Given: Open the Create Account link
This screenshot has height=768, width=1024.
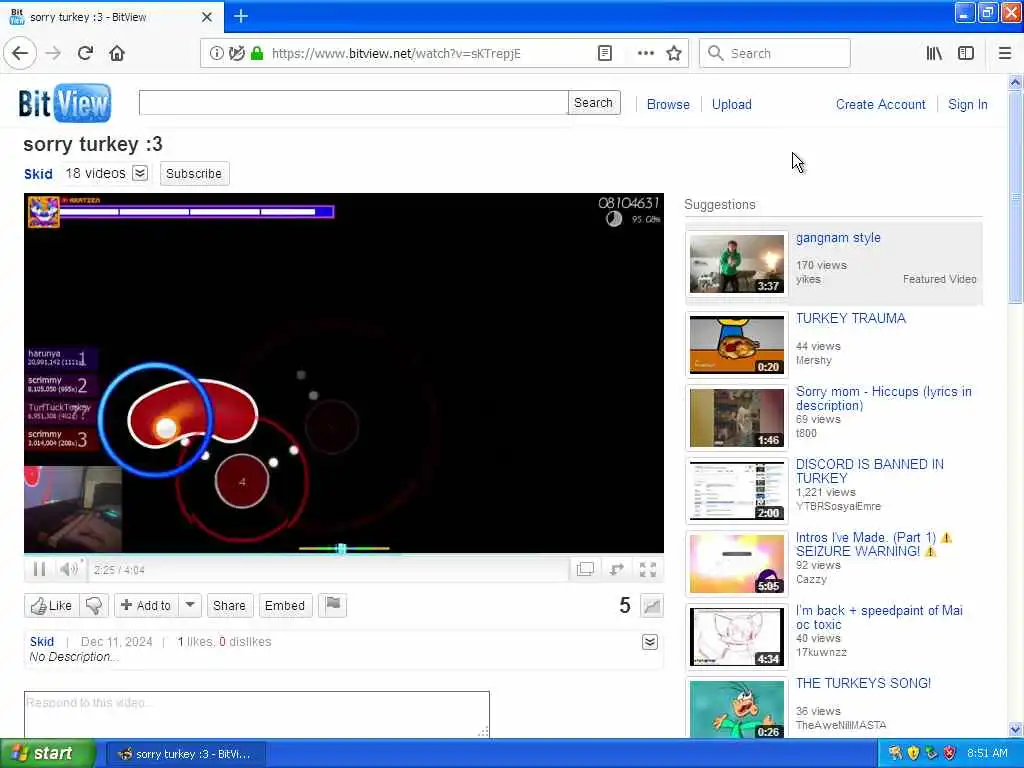Looking at the screenshot, I should [880, 104].
